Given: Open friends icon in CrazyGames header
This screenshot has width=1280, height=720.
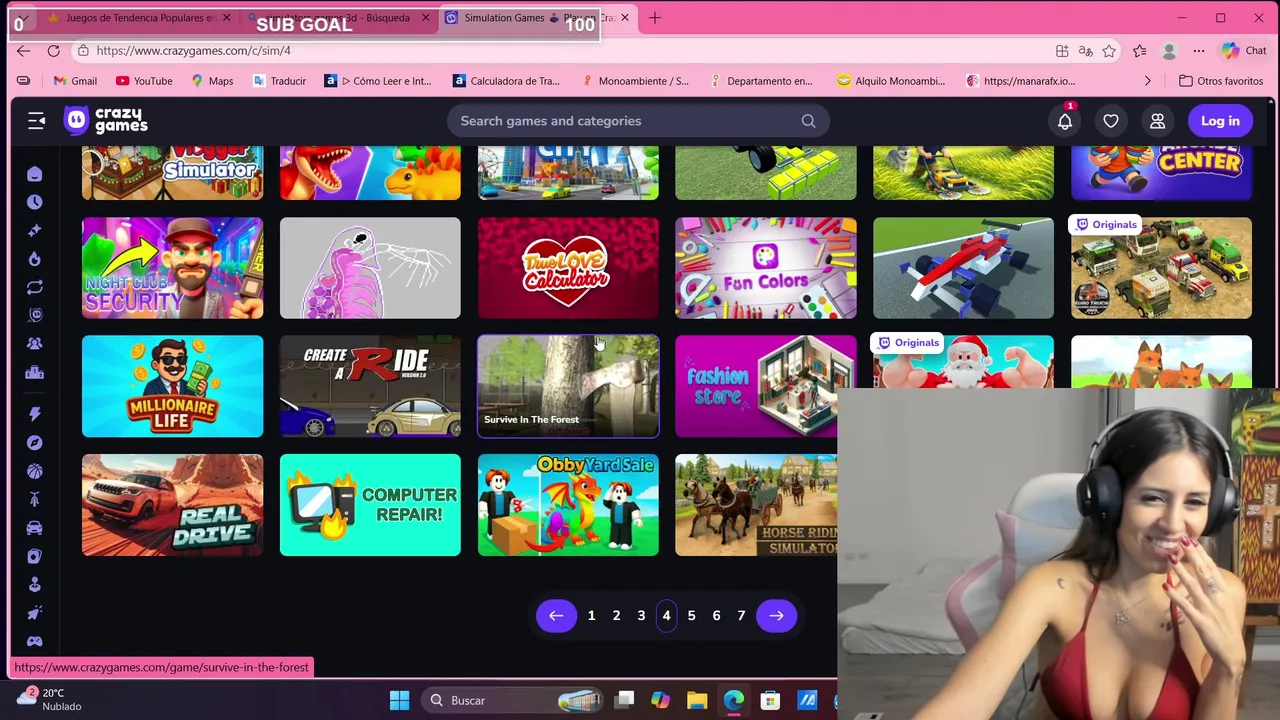Looking at the screenshot, I should [1157, 121].
